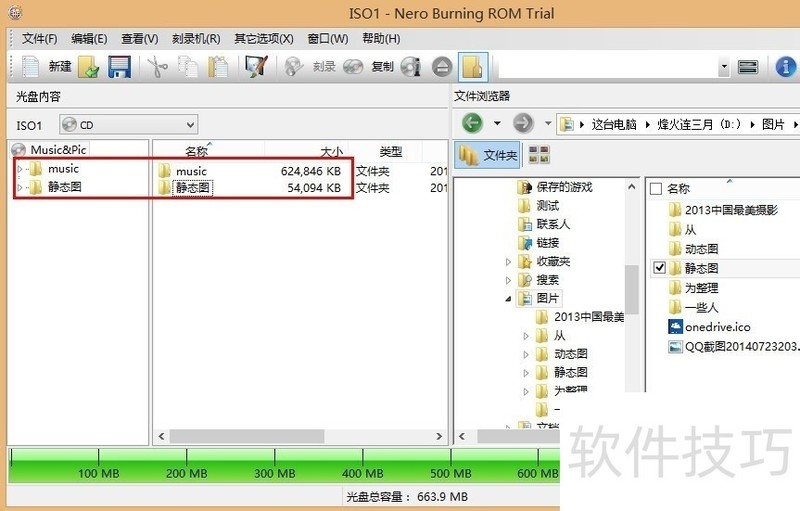The width and height of the screenshot is (800, 511).
Task: Click the Paste clipboard icon
Action: (218, 67)
